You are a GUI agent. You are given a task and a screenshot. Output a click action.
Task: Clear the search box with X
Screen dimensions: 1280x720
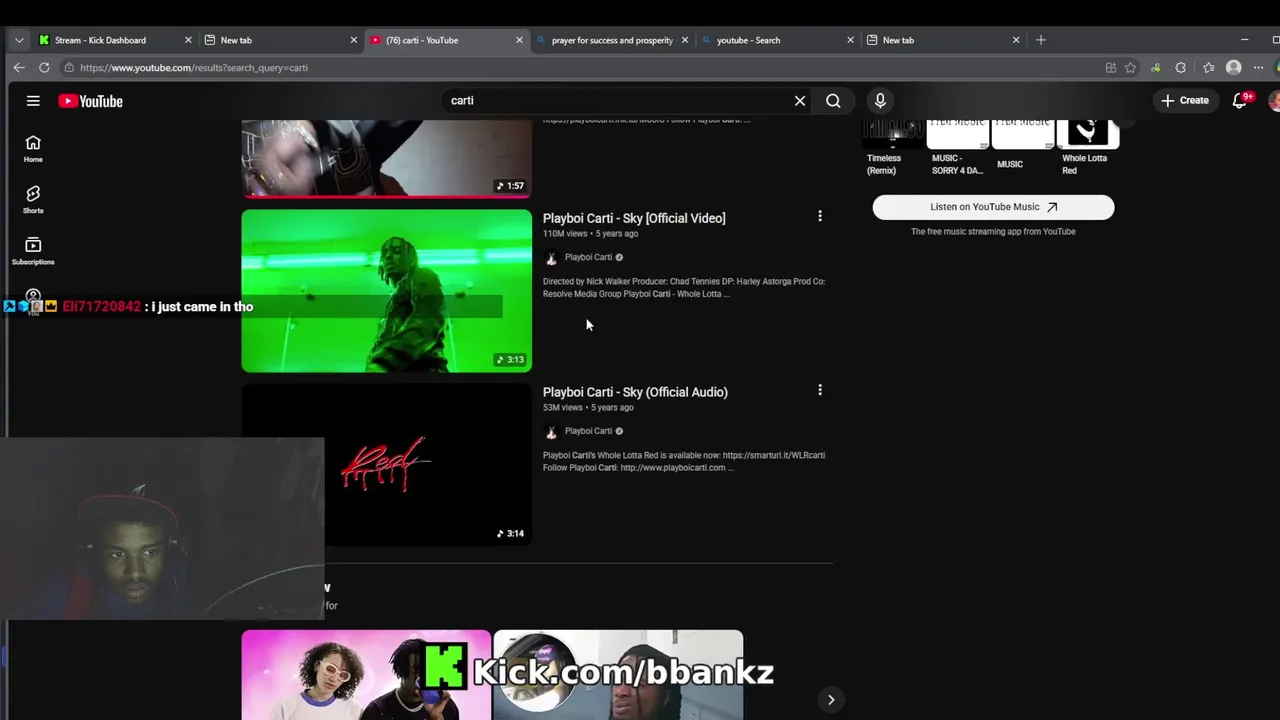click(x=800, y=101)
